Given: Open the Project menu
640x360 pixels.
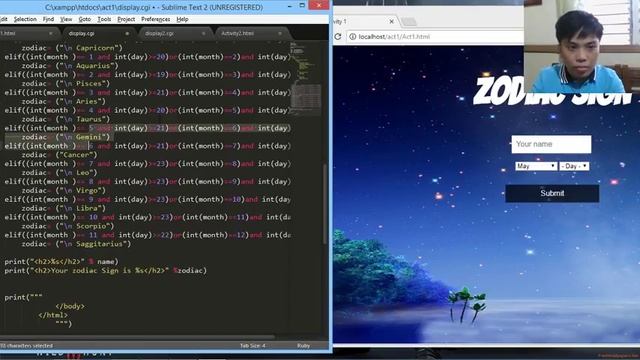Looking at the screenshot, I should (x=126, y=19).
